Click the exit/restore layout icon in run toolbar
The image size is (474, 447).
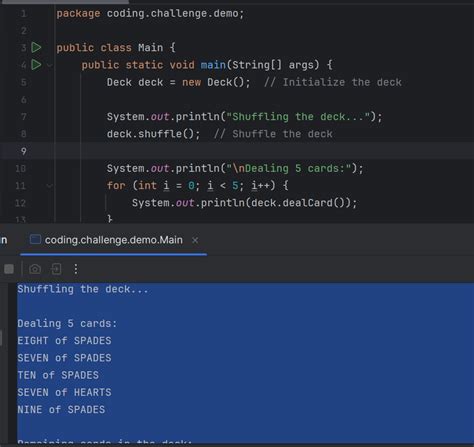tap(56, 269)
